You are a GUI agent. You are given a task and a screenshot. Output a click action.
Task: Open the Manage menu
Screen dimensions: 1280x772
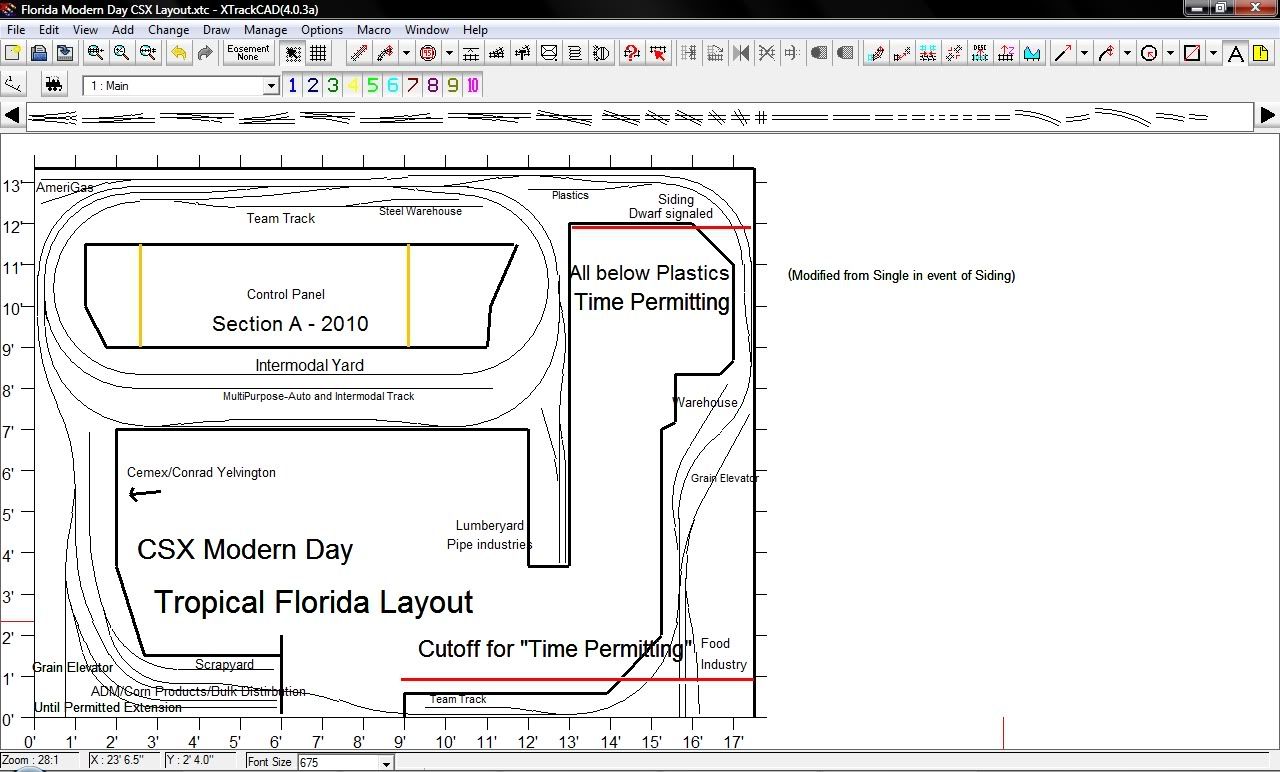265,30
